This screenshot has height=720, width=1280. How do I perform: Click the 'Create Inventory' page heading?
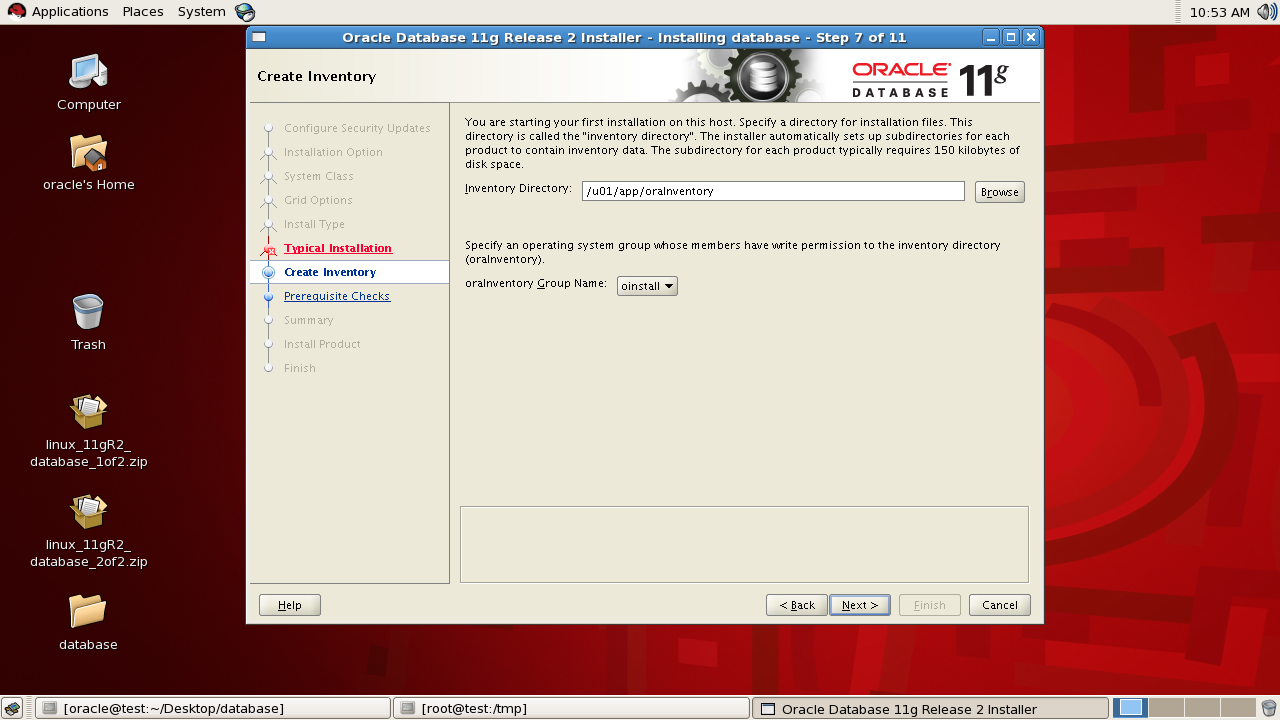point(316,76)
